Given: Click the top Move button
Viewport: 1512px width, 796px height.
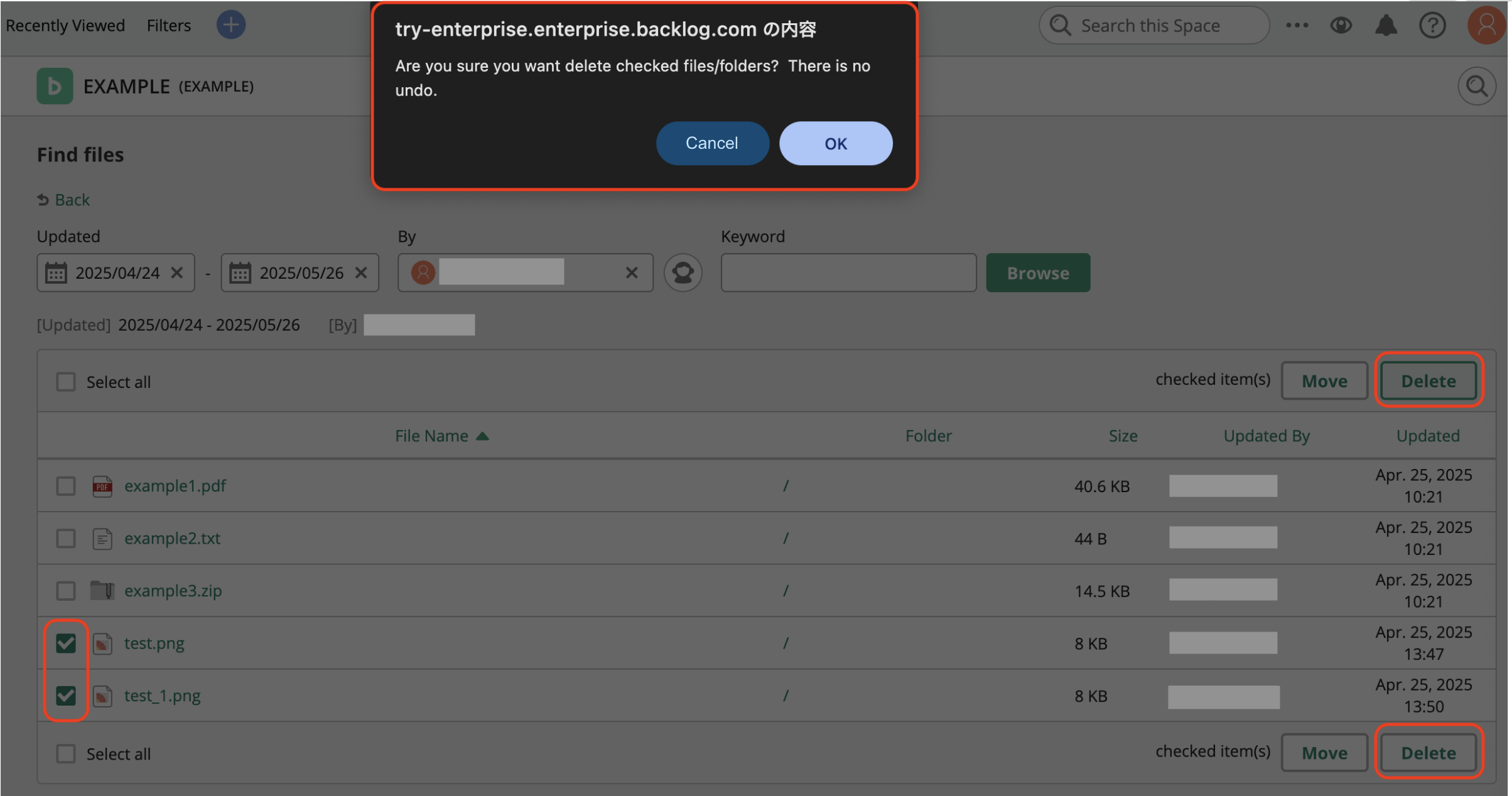Looking at the screenshot, I should point(1324,380).
